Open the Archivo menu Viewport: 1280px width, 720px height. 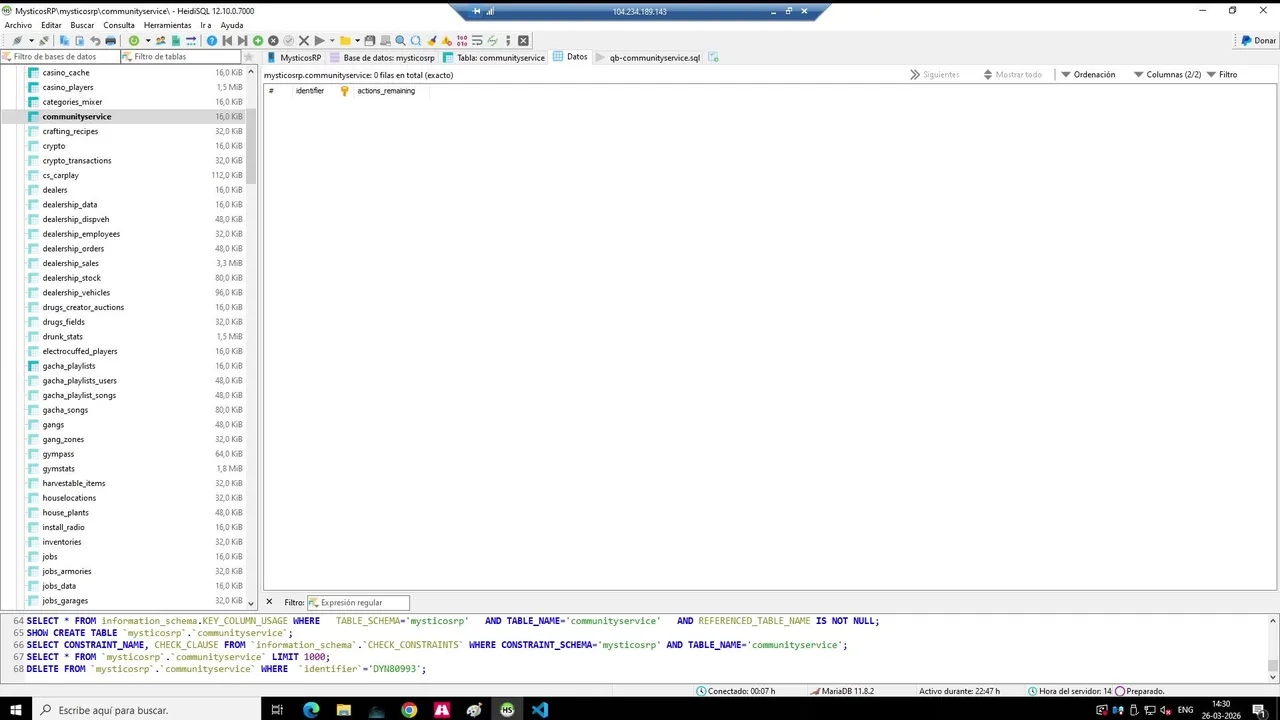pos(18,25)
